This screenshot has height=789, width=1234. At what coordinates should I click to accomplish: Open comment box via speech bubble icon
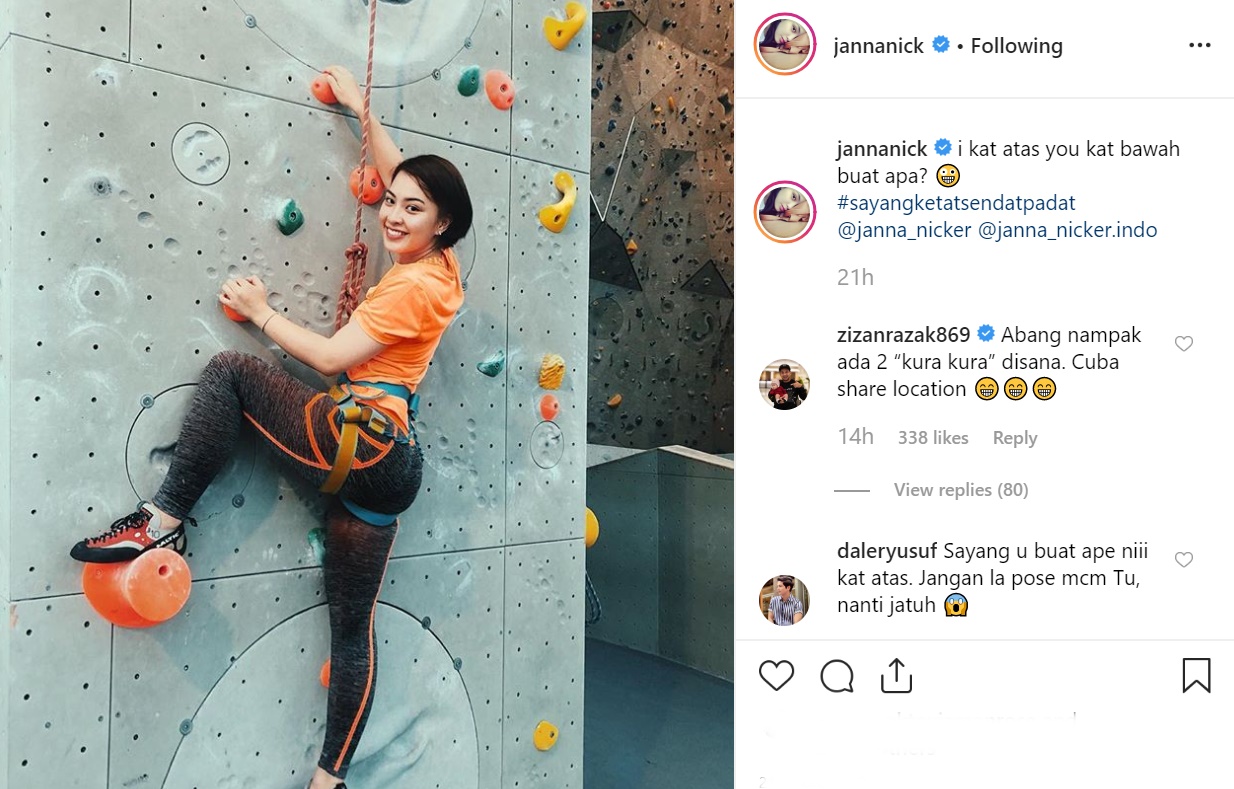tap(837, 676)
